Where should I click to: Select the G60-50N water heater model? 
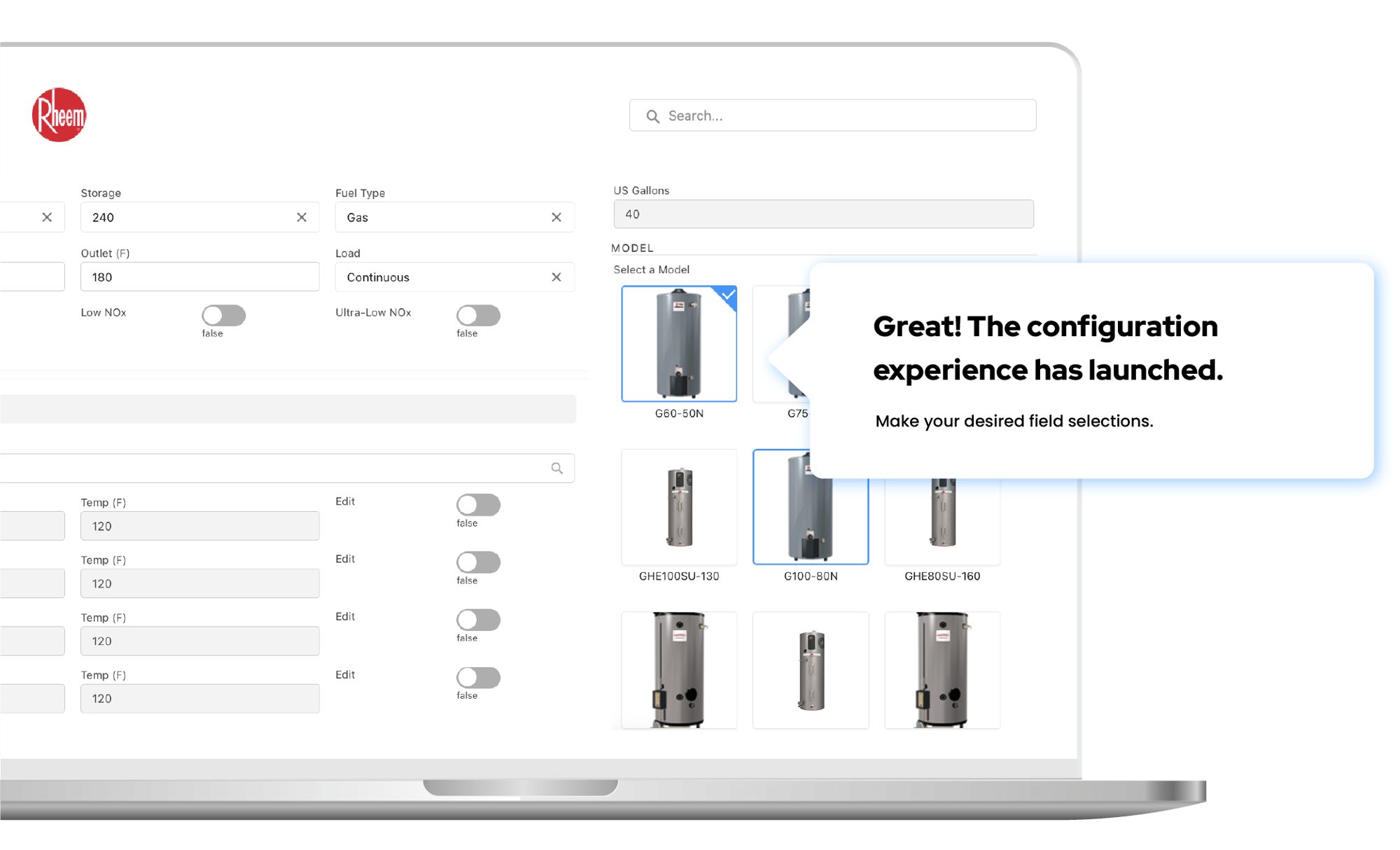(679, 342)
